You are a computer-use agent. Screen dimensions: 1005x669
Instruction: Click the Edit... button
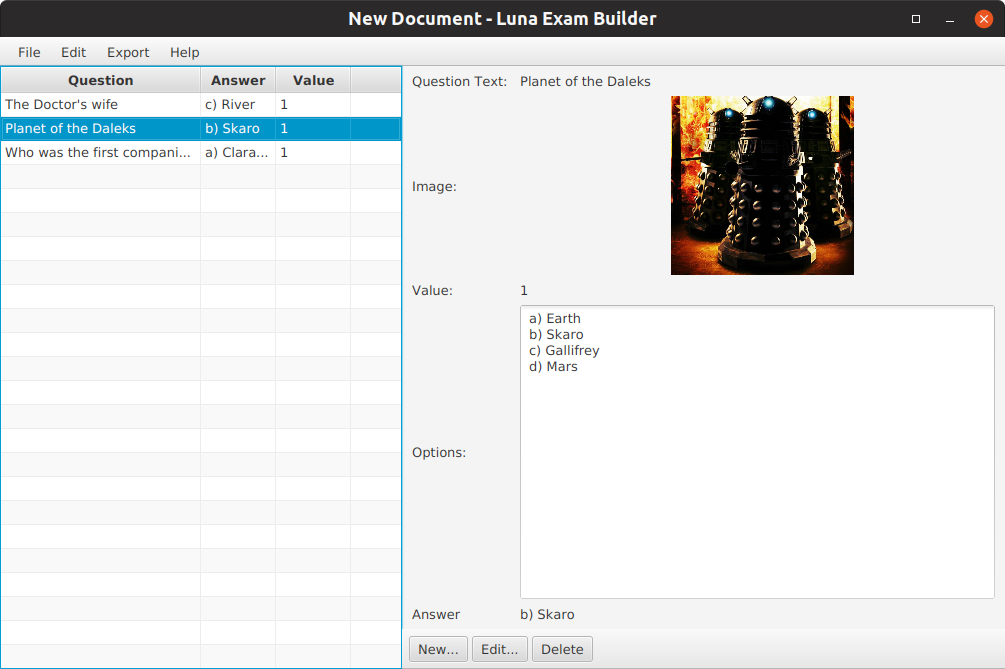[499, 649]
